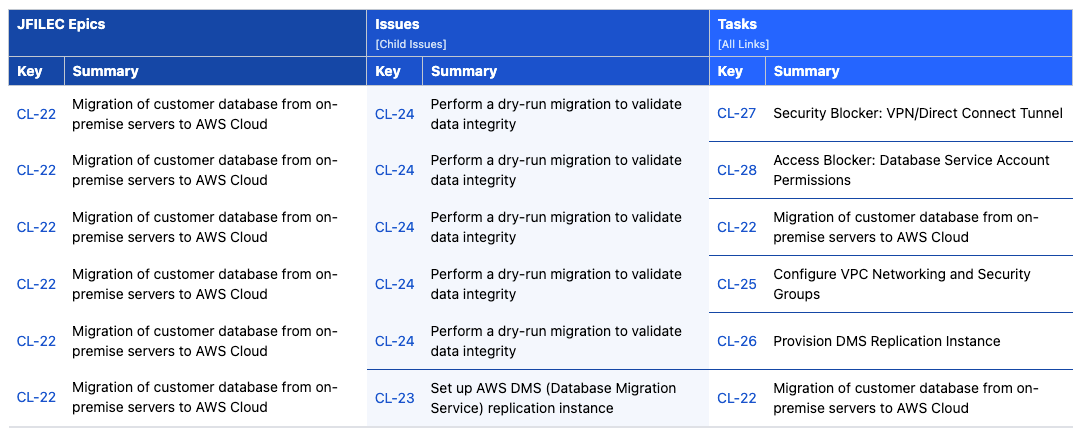Select the [Child Issues] label under Issues
Image resolution: width=1085 pixels, height=438 pixels.
coord(410,44)
